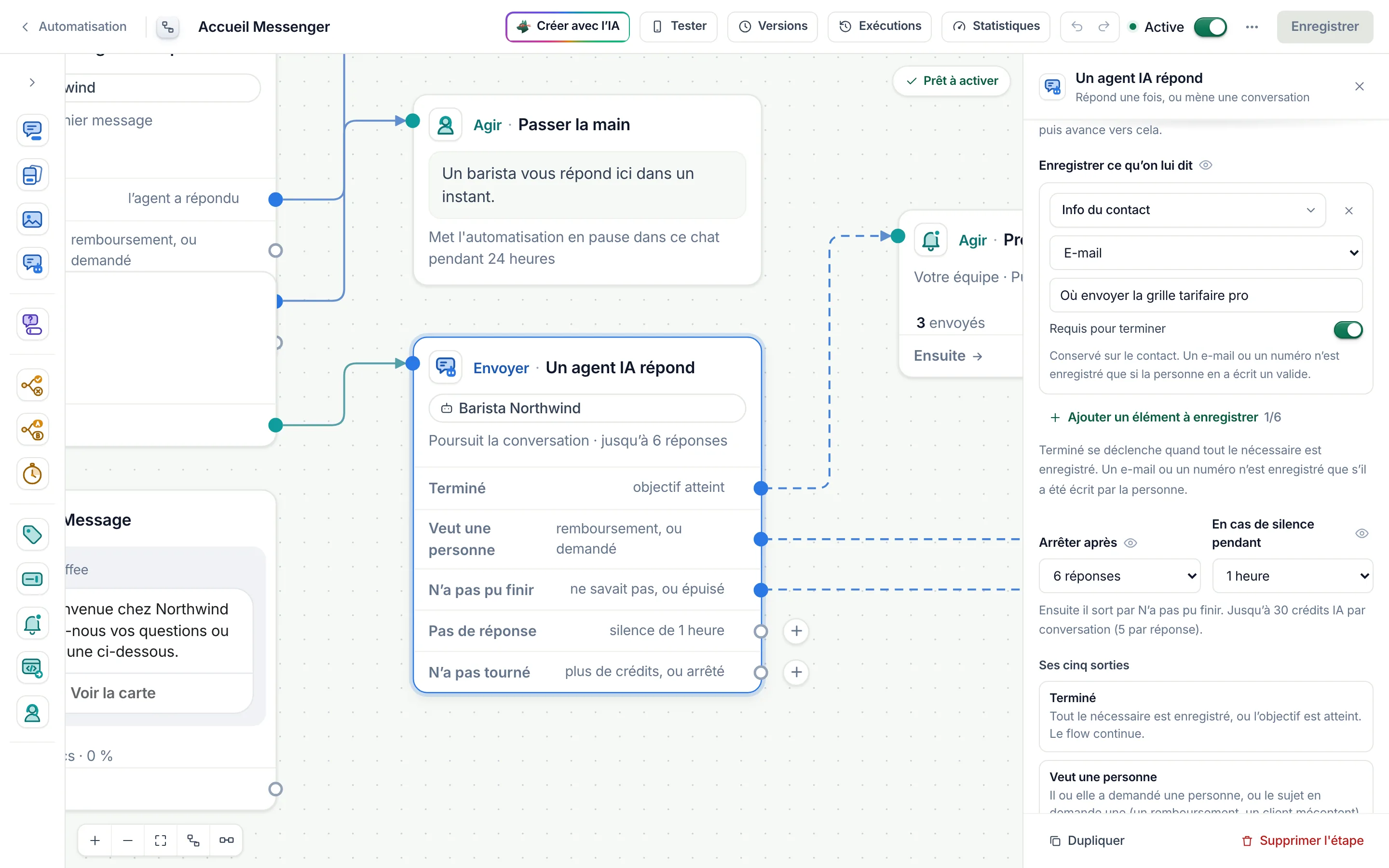Click Supprimer l'étape

(1302, 841)
